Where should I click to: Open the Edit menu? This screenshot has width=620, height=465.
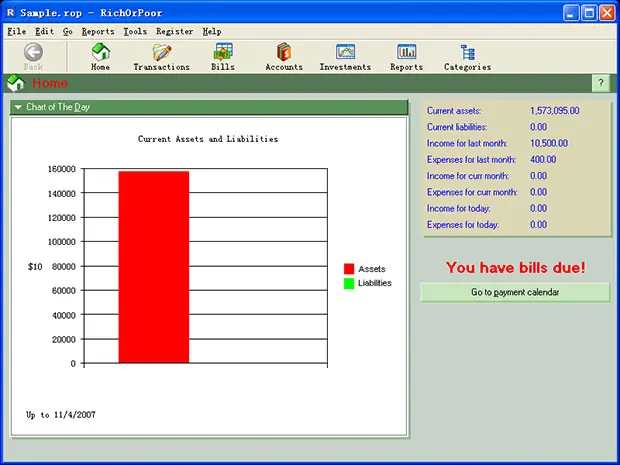(44, 31)
